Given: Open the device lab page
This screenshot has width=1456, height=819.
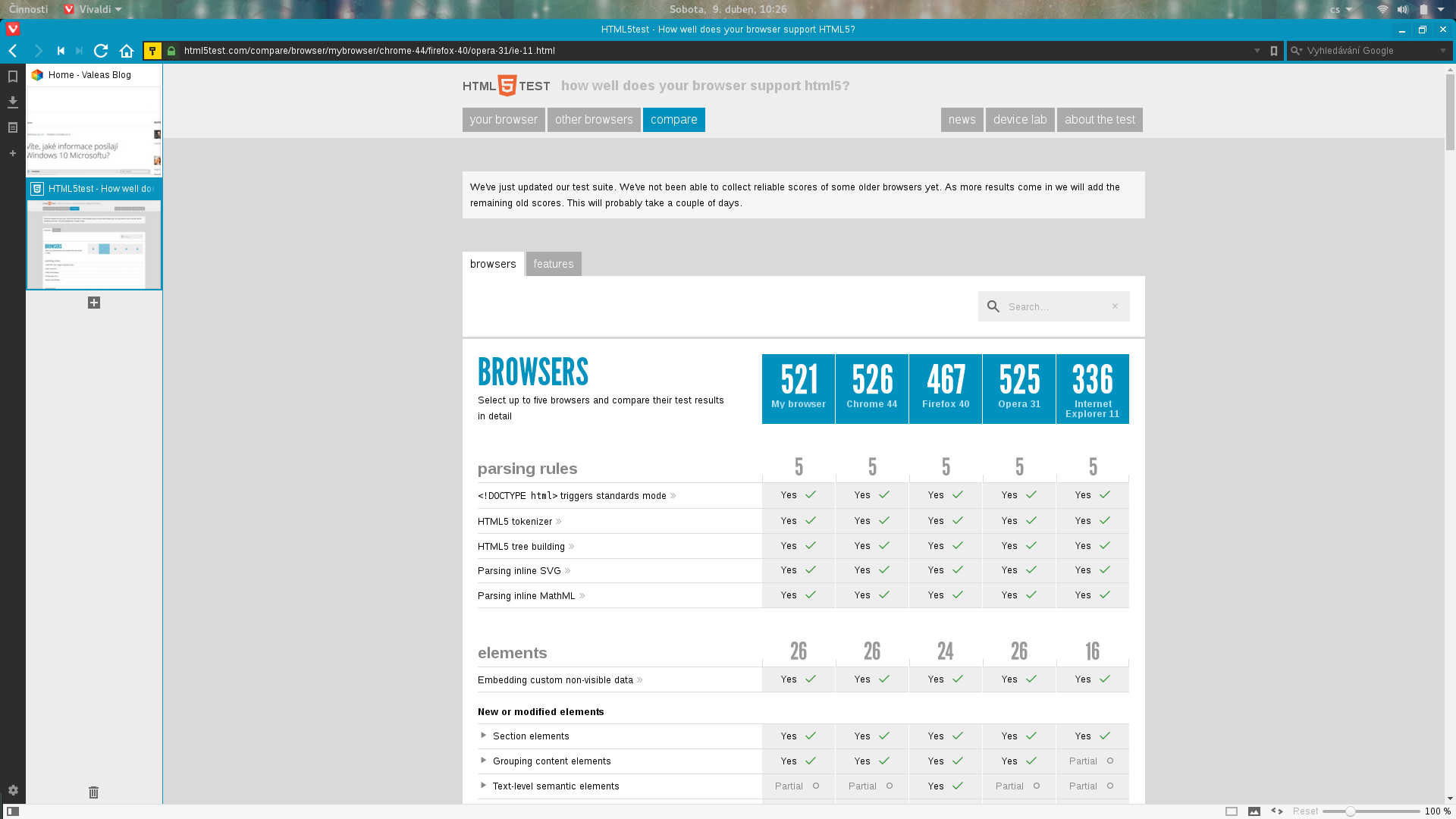Looking at the screenshot, I should point(1020,120).
